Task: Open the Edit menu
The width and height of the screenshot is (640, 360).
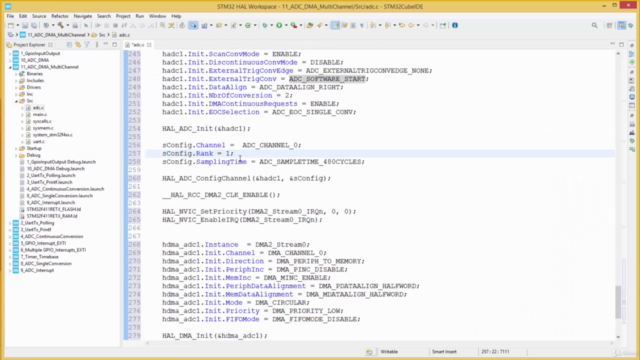Action: coord(23,16)
